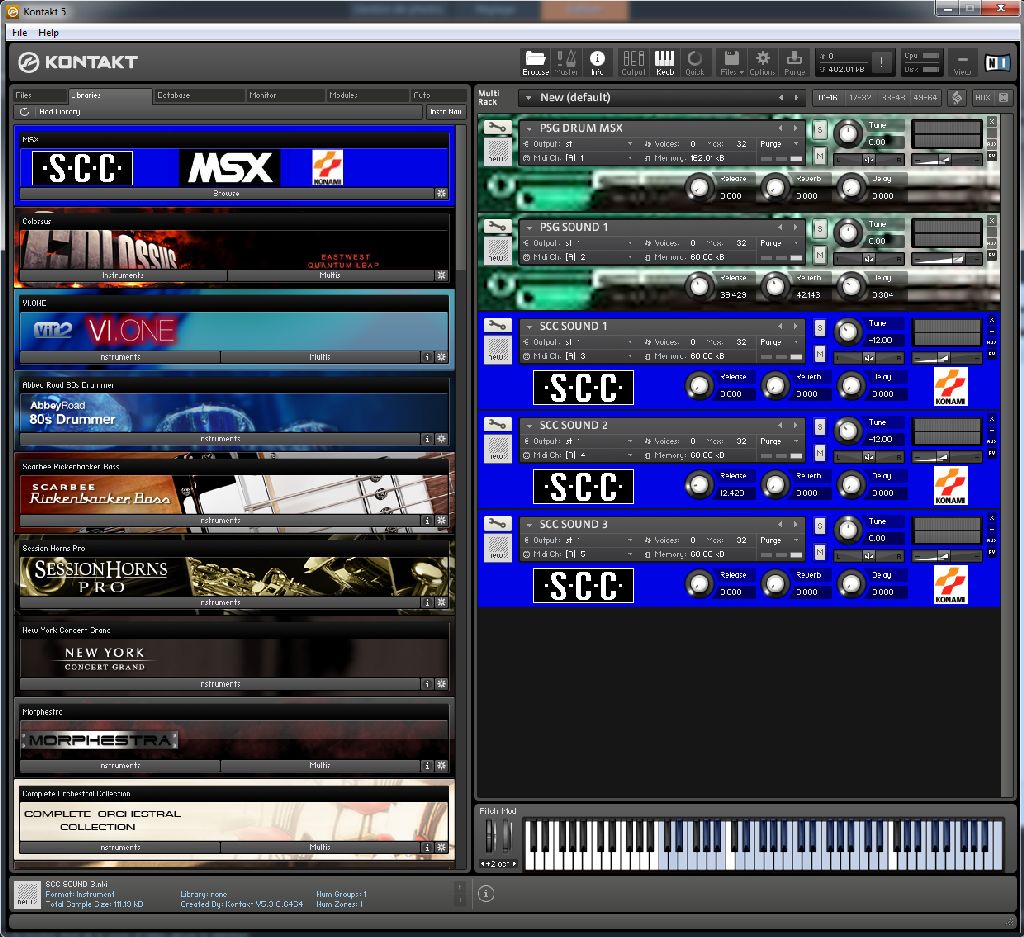Mute the SCC SOUND 1 instrument
The image size is (1024, 937).
pyautogui.click(x=820, y=354)
